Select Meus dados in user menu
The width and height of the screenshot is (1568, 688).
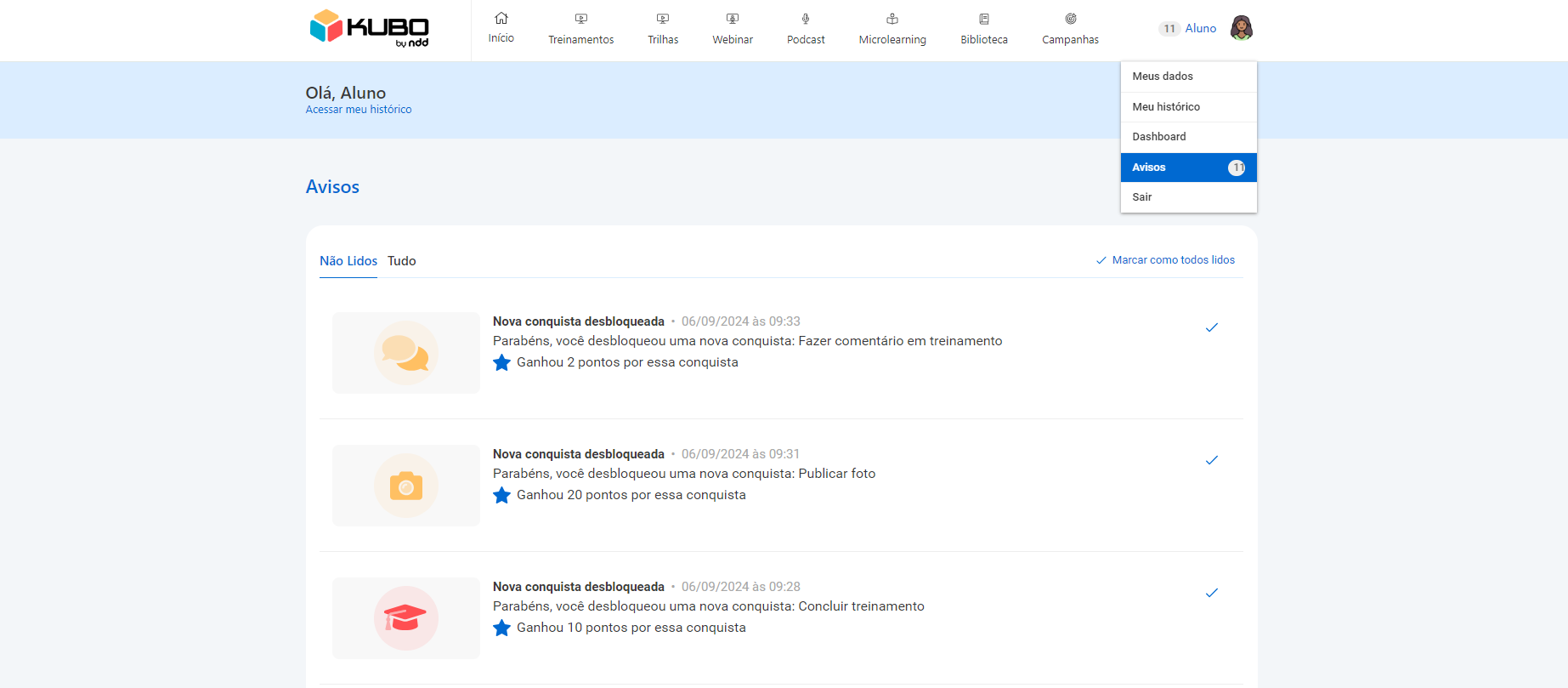click(1163, 77)
